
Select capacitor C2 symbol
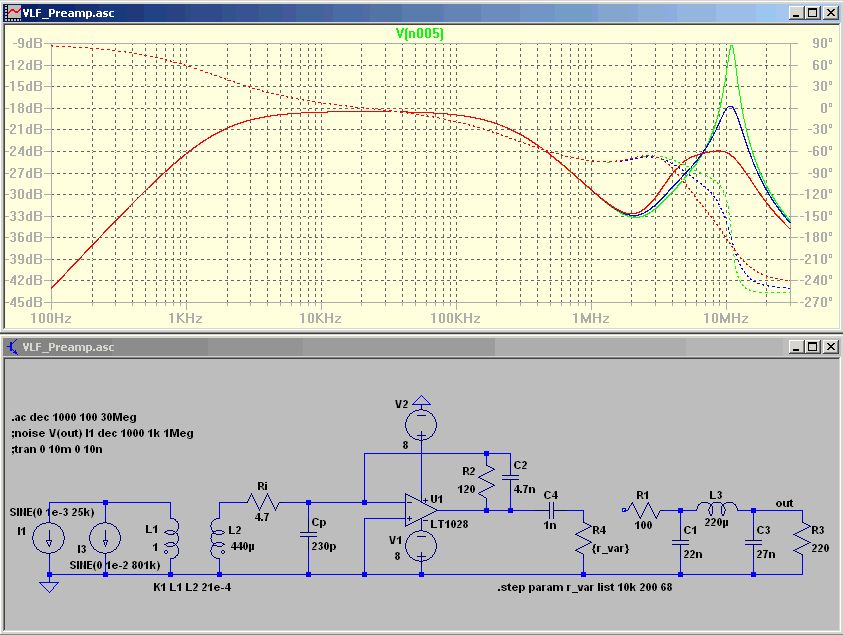510,477
